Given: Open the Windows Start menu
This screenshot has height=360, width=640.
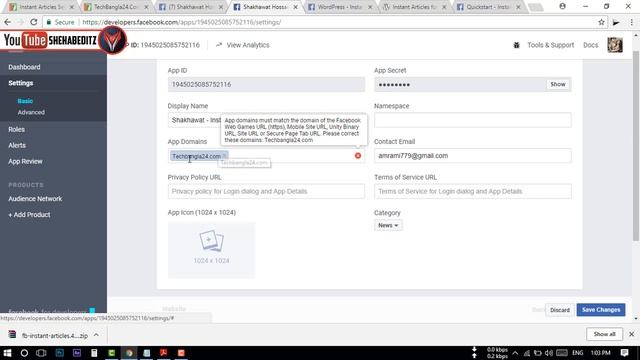Looking at the screenshot, I should (7, 353).
